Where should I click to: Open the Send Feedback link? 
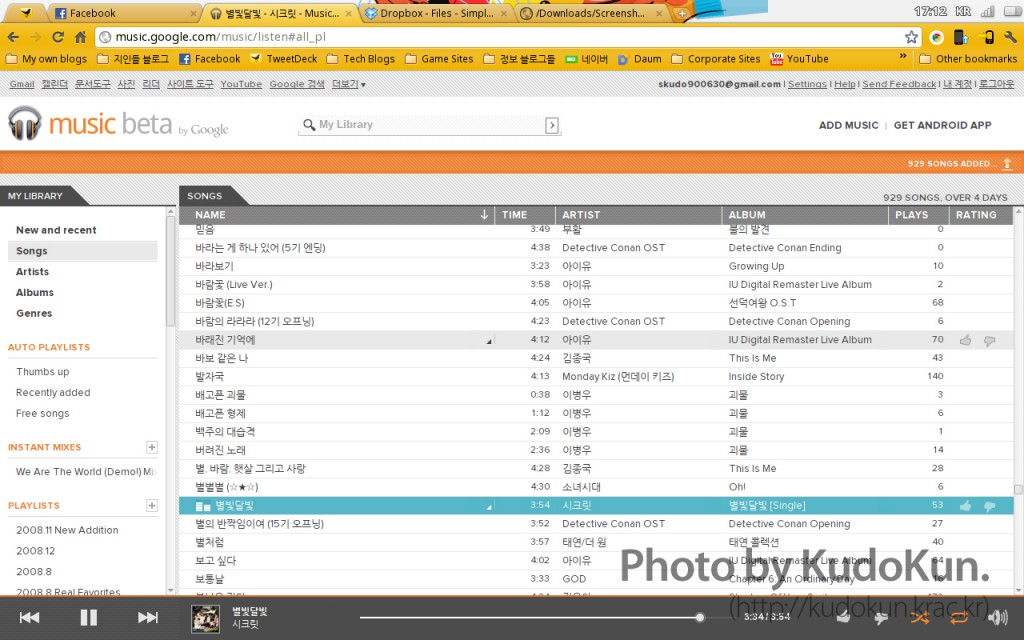899,84
